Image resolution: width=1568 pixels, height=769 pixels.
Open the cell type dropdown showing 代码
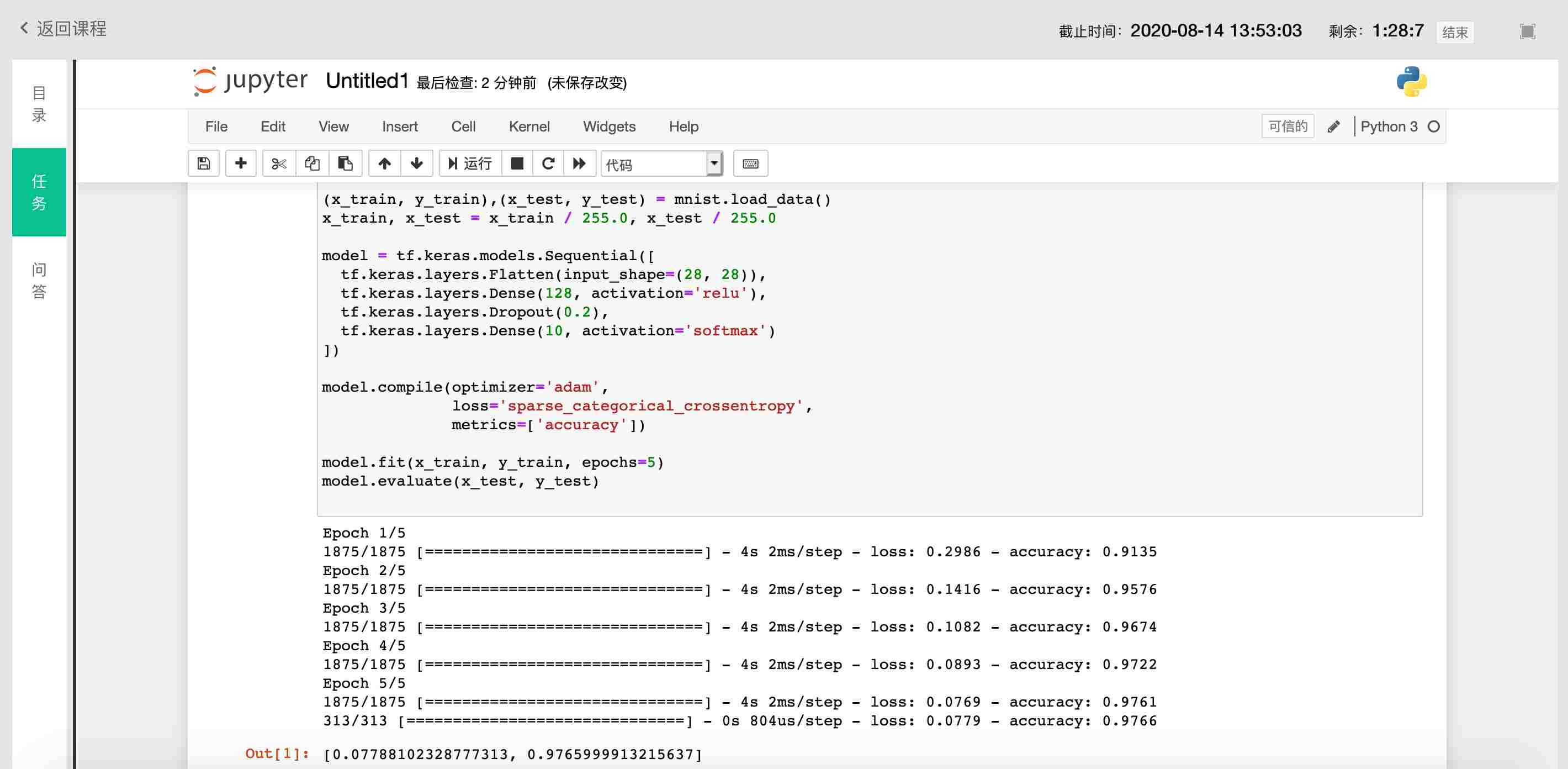[x=661, y=165]
